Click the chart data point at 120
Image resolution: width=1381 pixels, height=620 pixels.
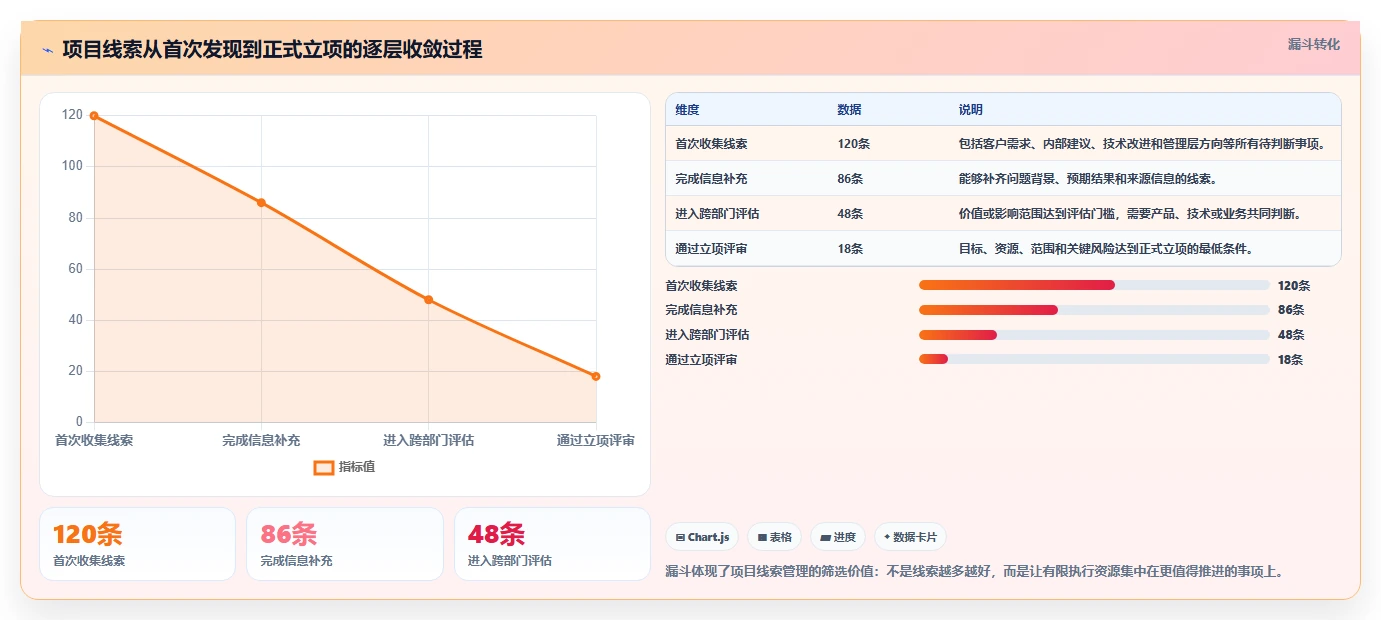(94, 116)
